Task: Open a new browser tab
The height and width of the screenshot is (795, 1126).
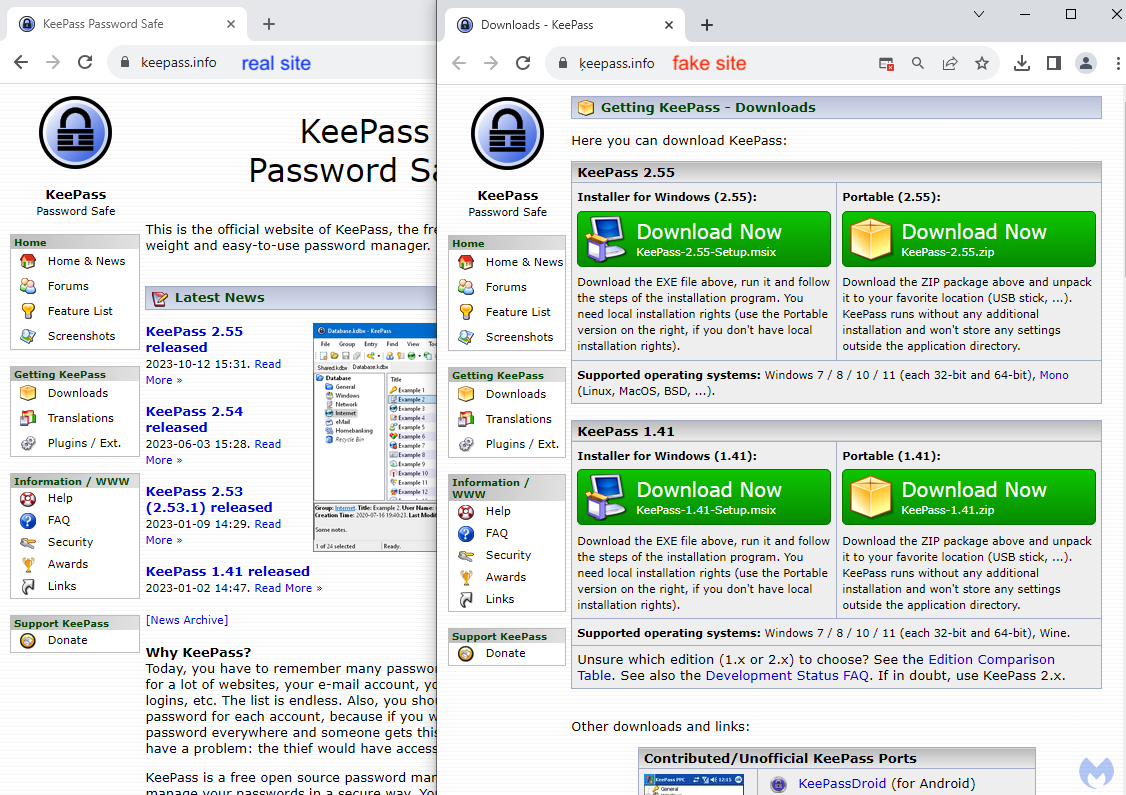Action: (x=707, y=25)
